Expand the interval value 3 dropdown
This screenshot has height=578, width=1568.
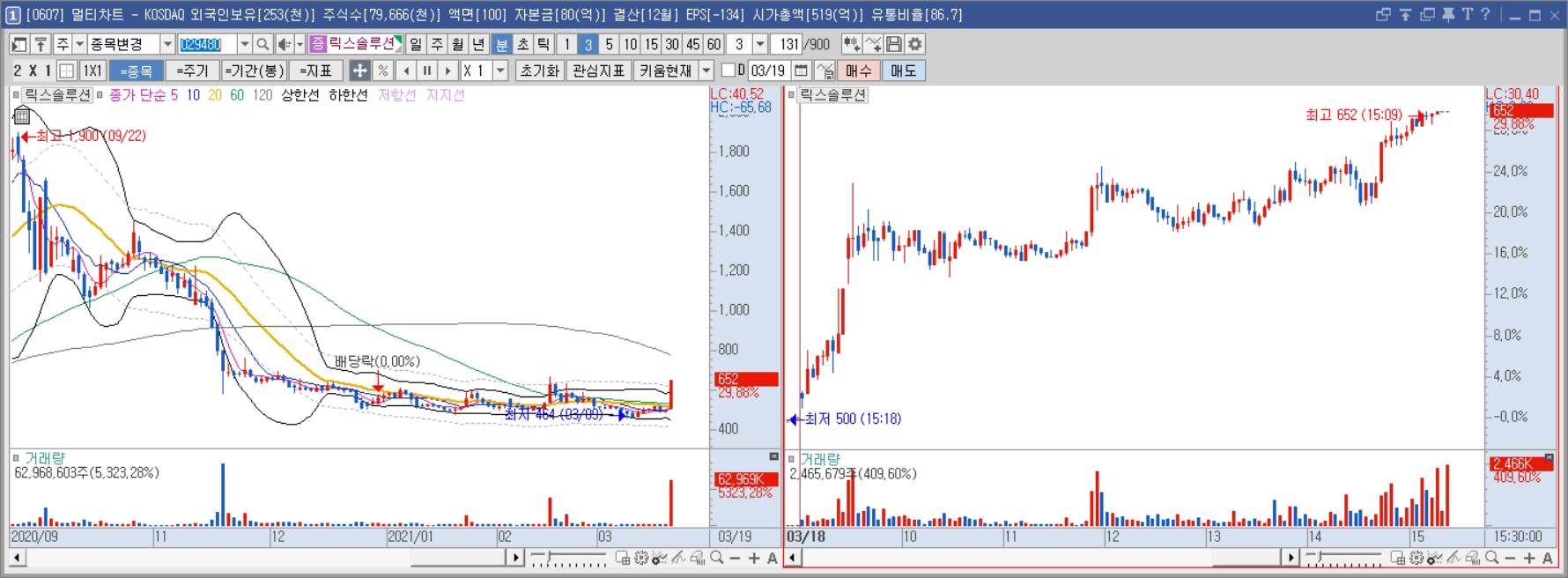[760, 44]
